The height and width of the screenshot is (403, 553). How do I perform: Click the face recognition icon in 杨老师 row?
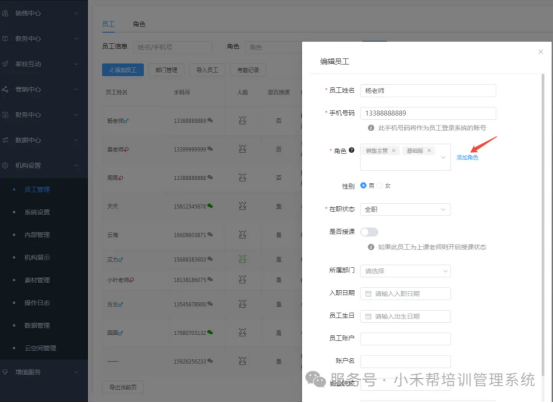click(242, 121)
